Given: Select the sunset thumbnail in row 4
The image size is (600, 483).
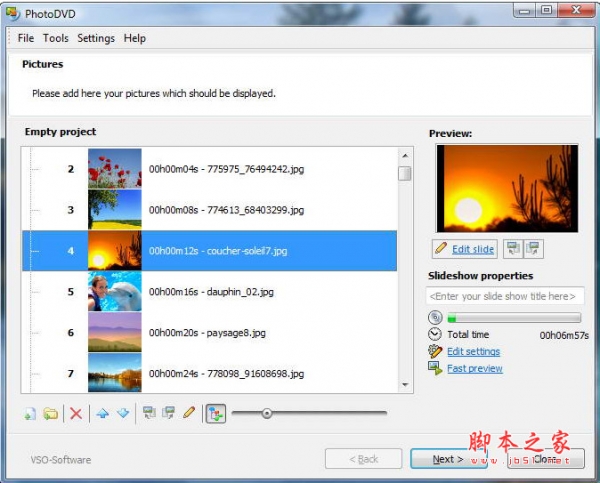Looking at the screenshot, I should pos(115,251).
